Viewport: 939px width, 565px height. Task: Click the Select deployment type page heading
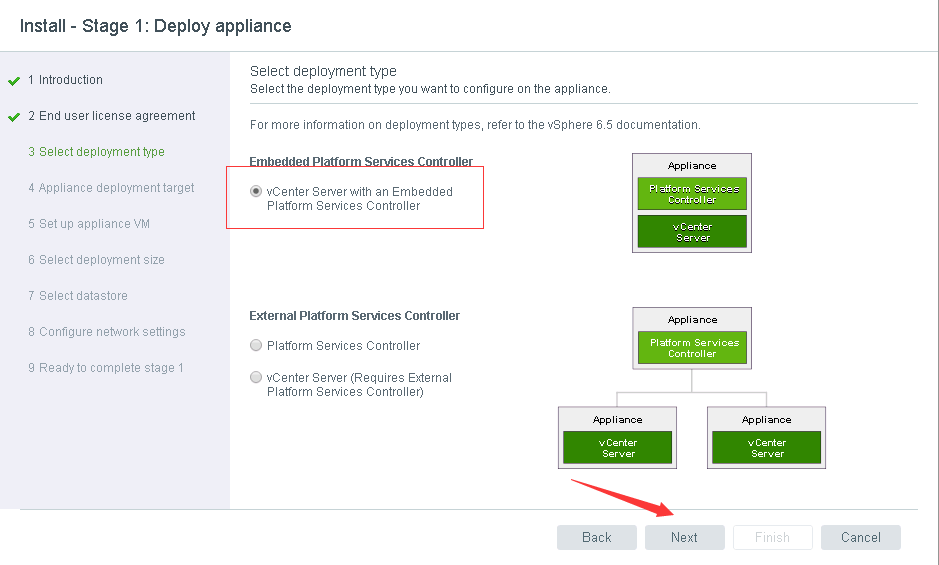pos(323,71)
